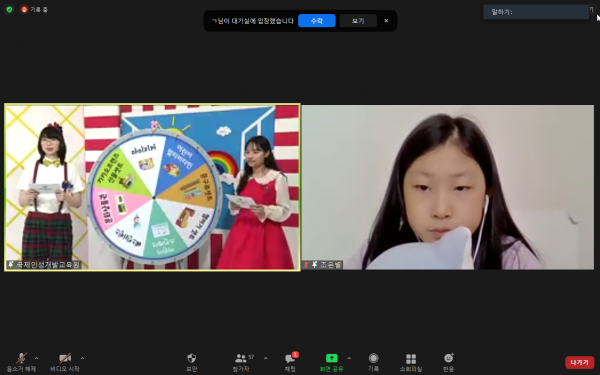Screen dimensions: 600x375
Task: Click the green encryption shield icon
Action: 10,9
